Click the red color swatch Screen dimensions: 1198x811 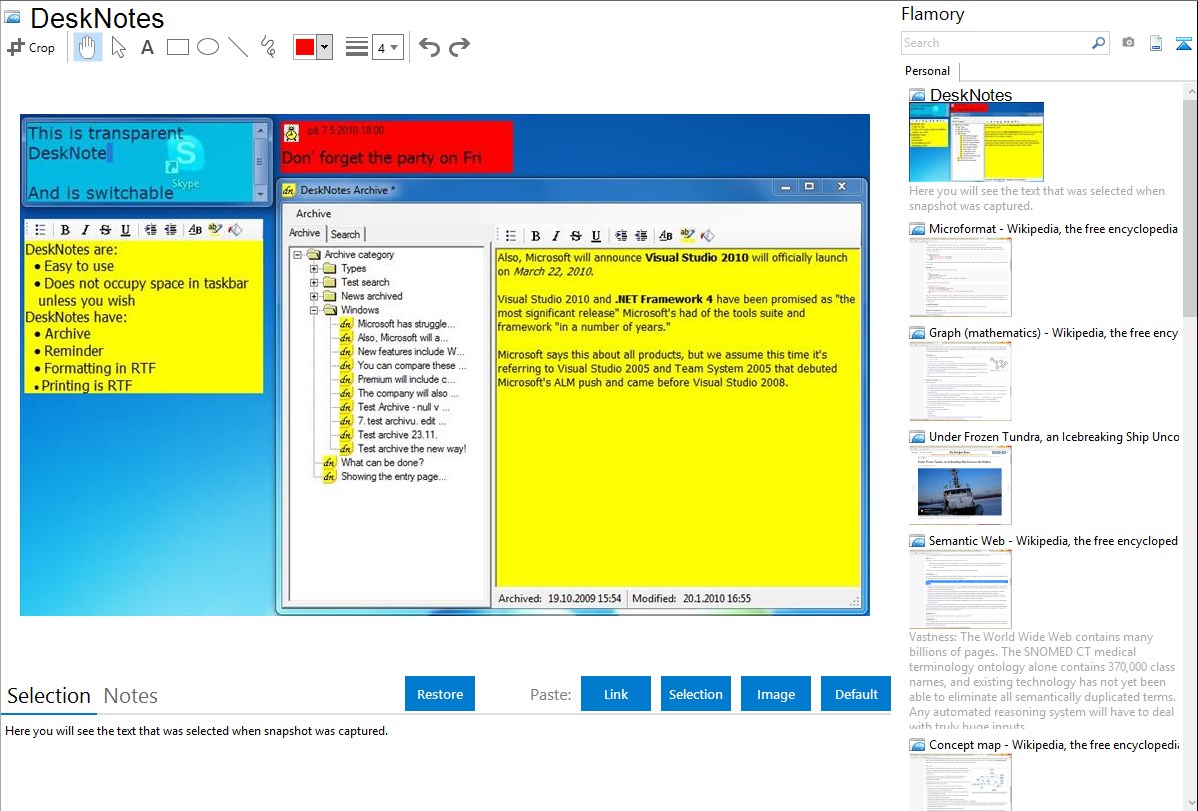point(305,47)
